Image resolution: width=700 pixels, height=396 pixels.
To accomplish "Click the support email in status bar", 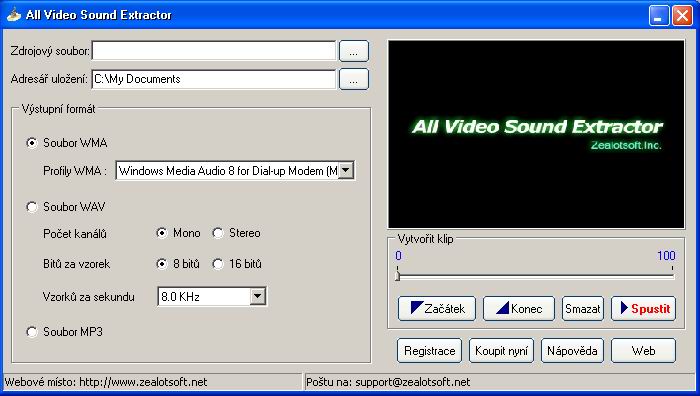I will click(x=412, y=382).
